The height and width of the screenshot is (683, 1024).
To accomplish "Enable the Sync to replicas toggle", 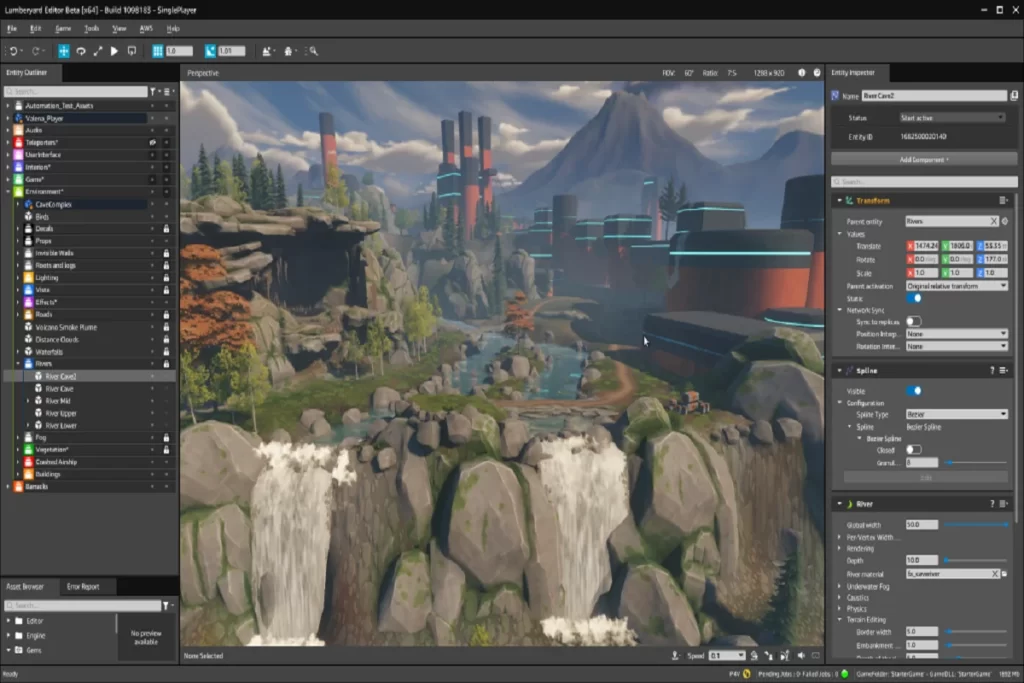I will pyautogui.click(x=914, y=321).
